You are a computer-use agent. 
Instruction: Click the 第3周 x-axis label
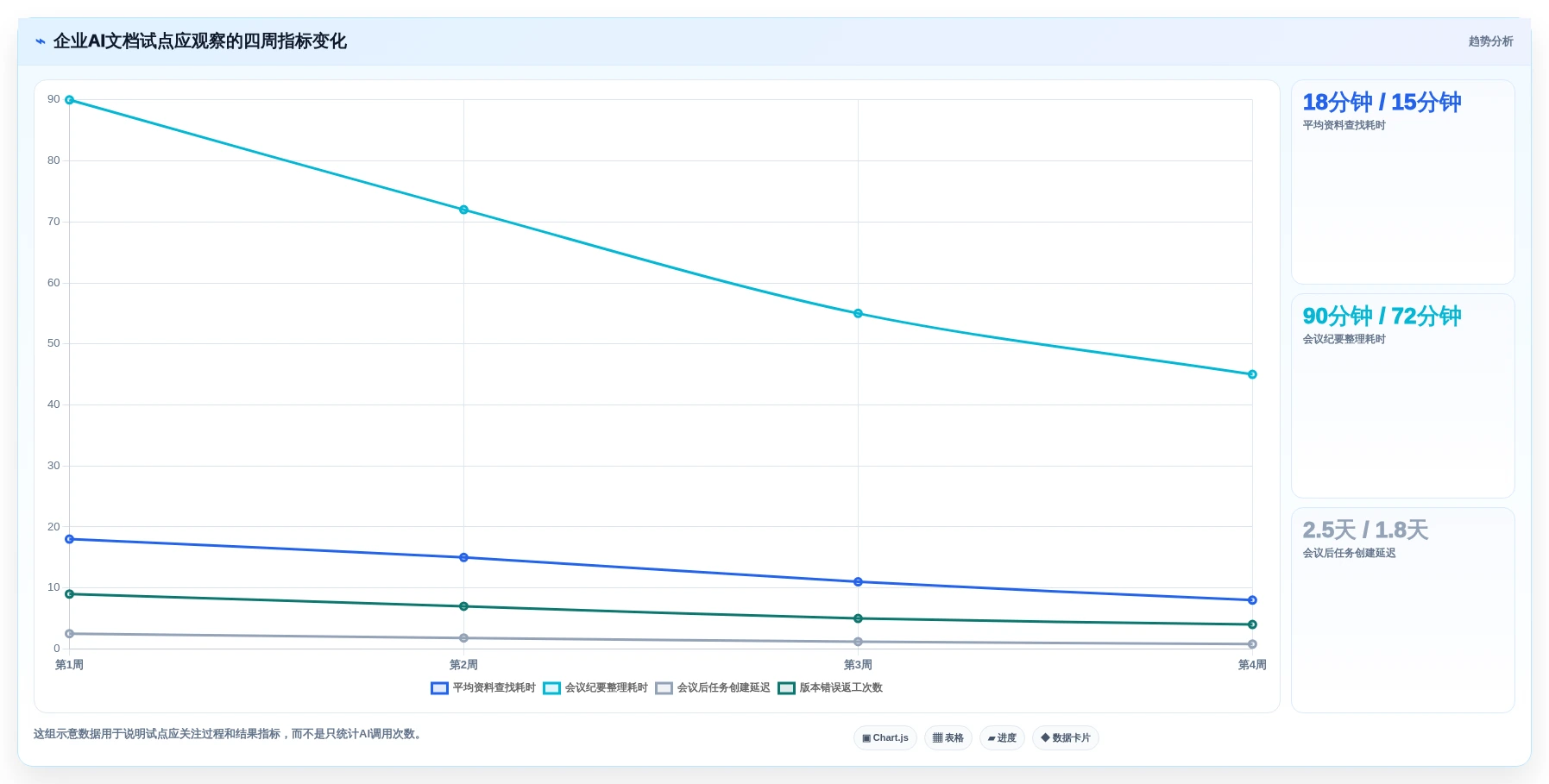pyautogui.click(x=858, y=665)
